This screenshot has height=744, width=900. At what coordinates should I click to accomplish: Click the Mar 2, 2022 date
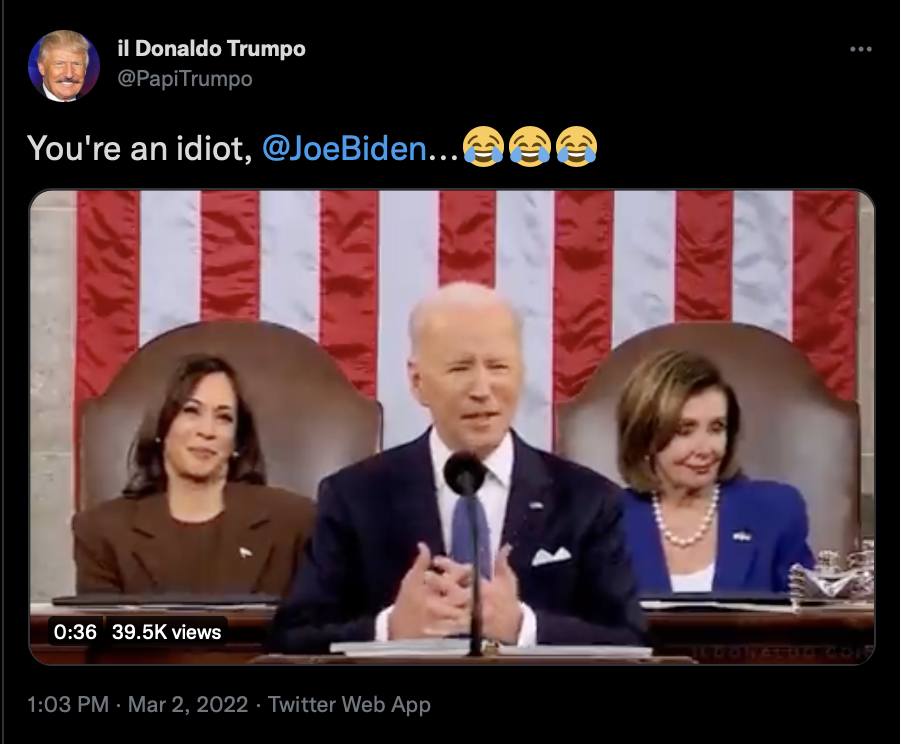[188, 704]
